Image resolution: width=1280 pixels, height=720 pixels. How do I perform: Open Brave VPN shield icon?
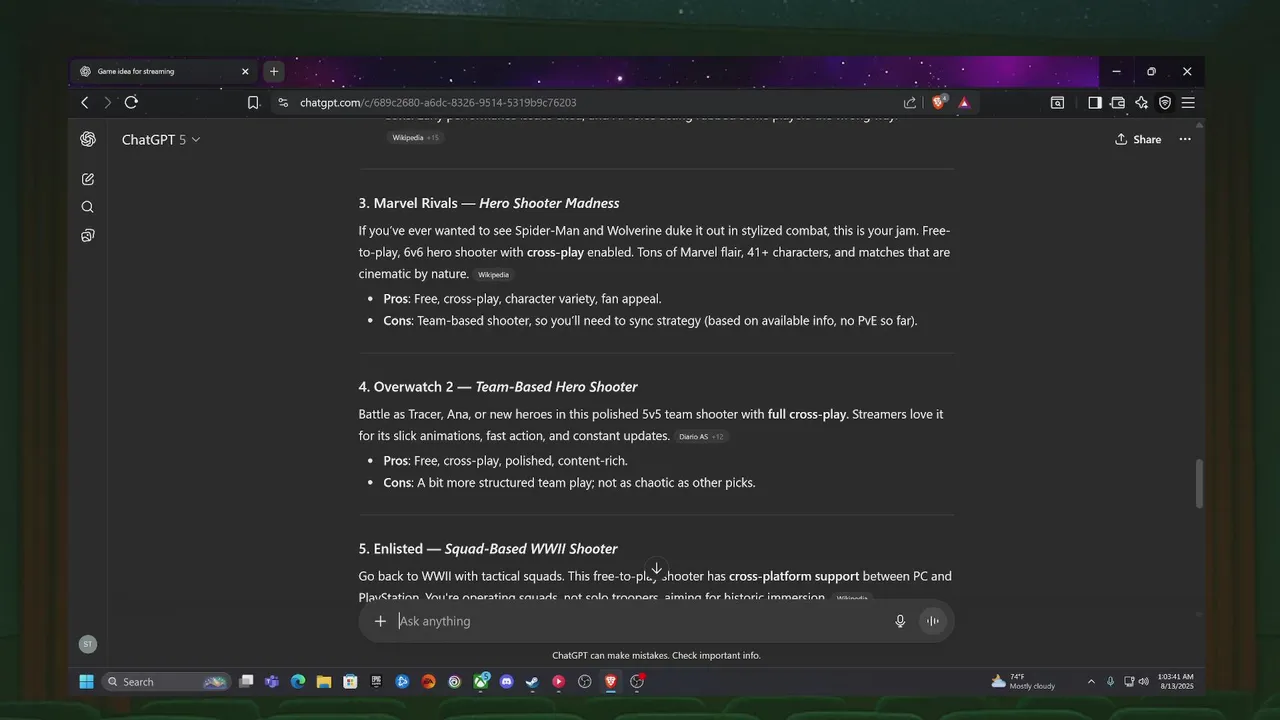[x=1165, y=102]
